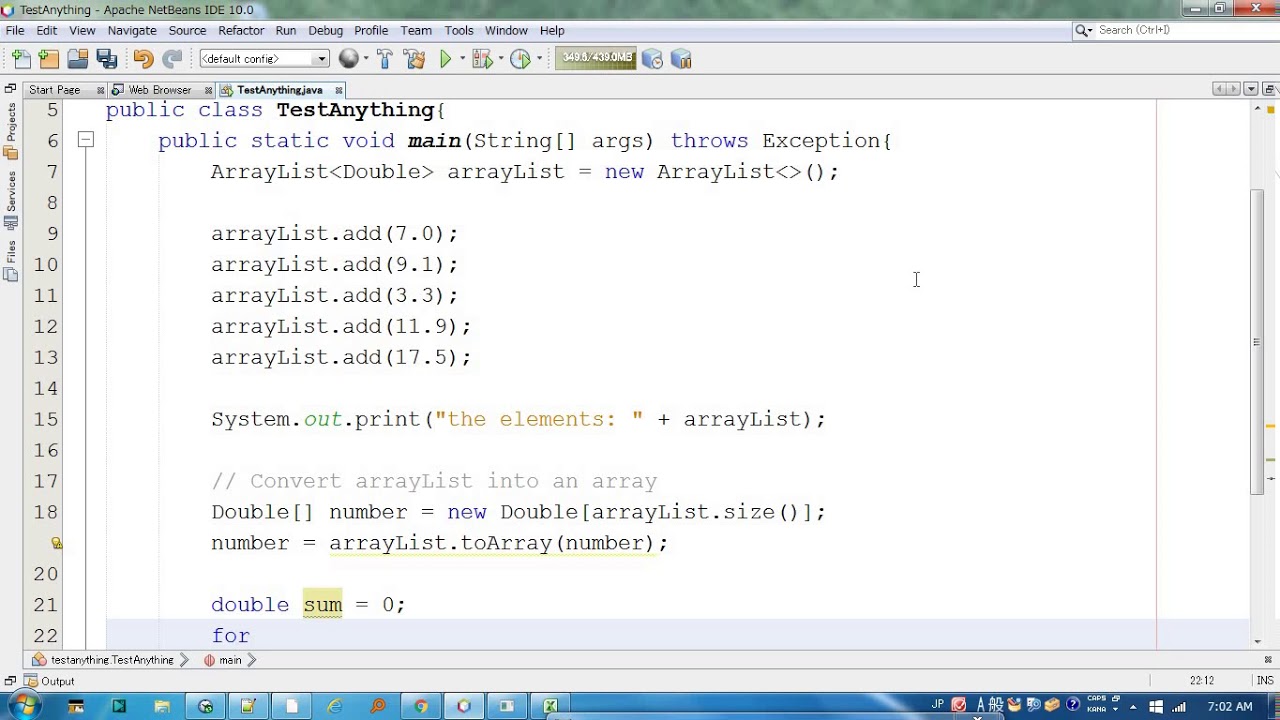1280x720 pixels.
Task: Debug Project using the toolbar icon
Action: [x=481, y=59]
